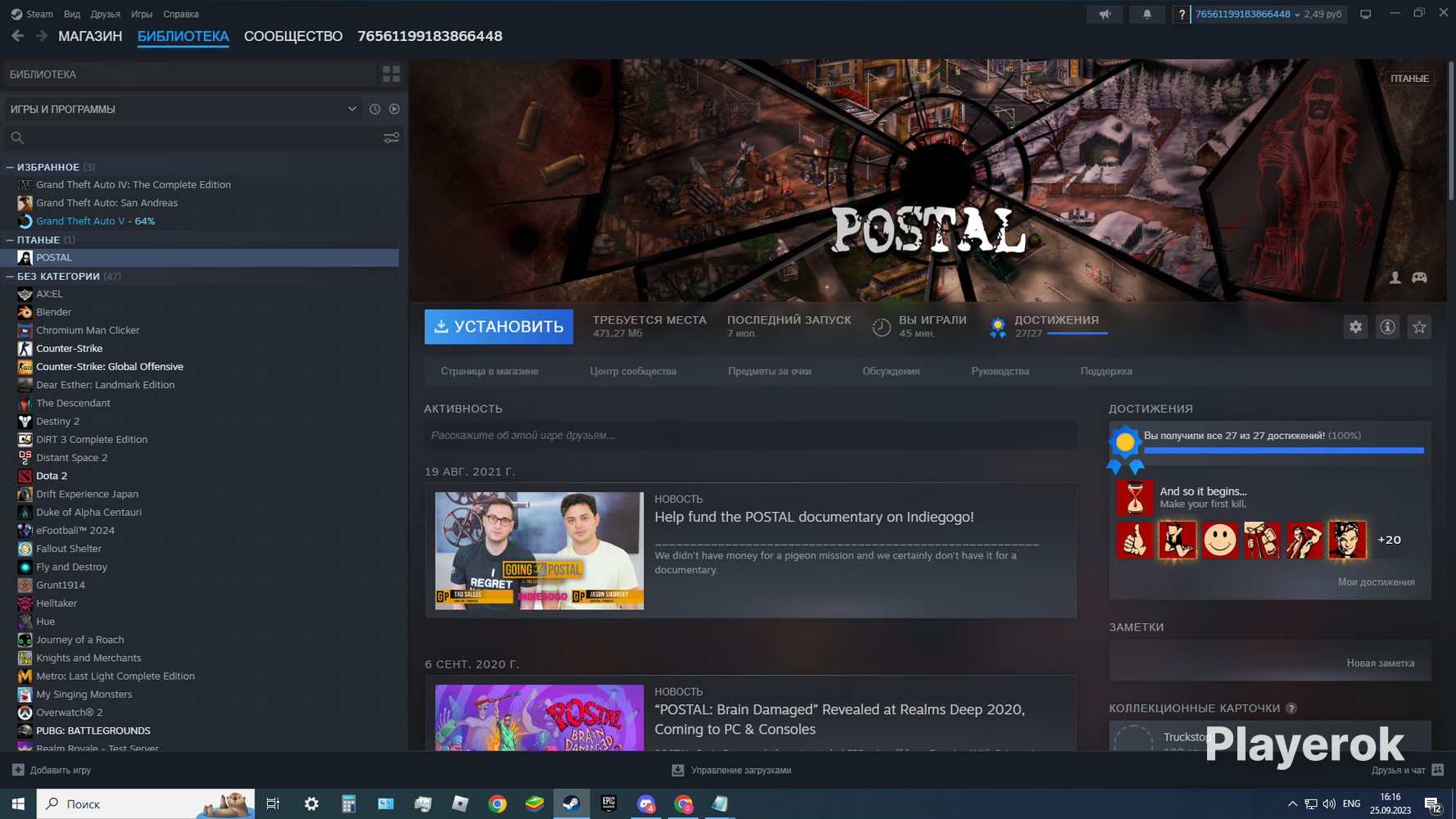Show the remaining +20 achievements
The image size is (1456, 819).
click(x=1390, y=540)
